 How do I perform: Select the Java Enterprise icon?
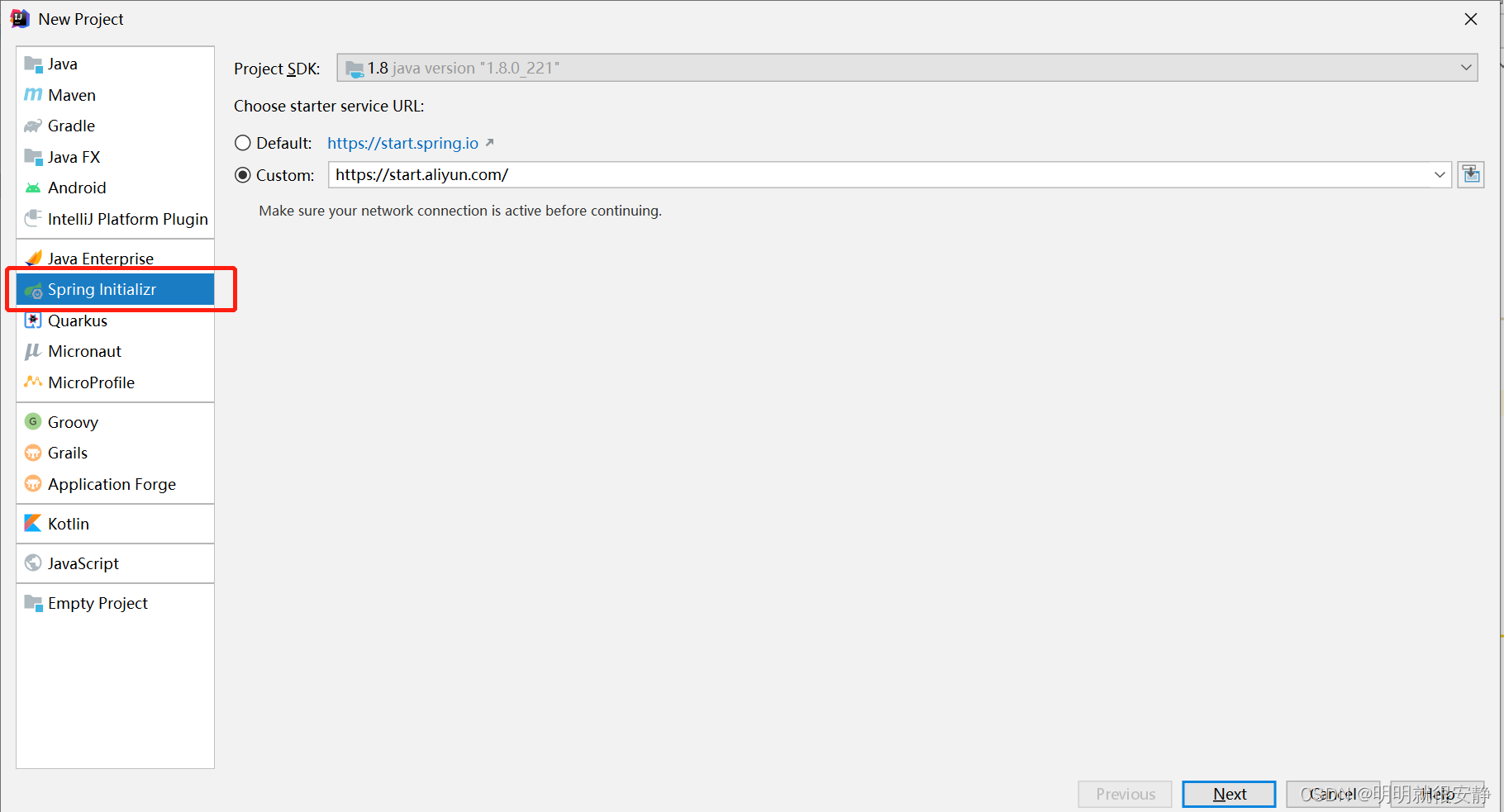coord(33,258)
